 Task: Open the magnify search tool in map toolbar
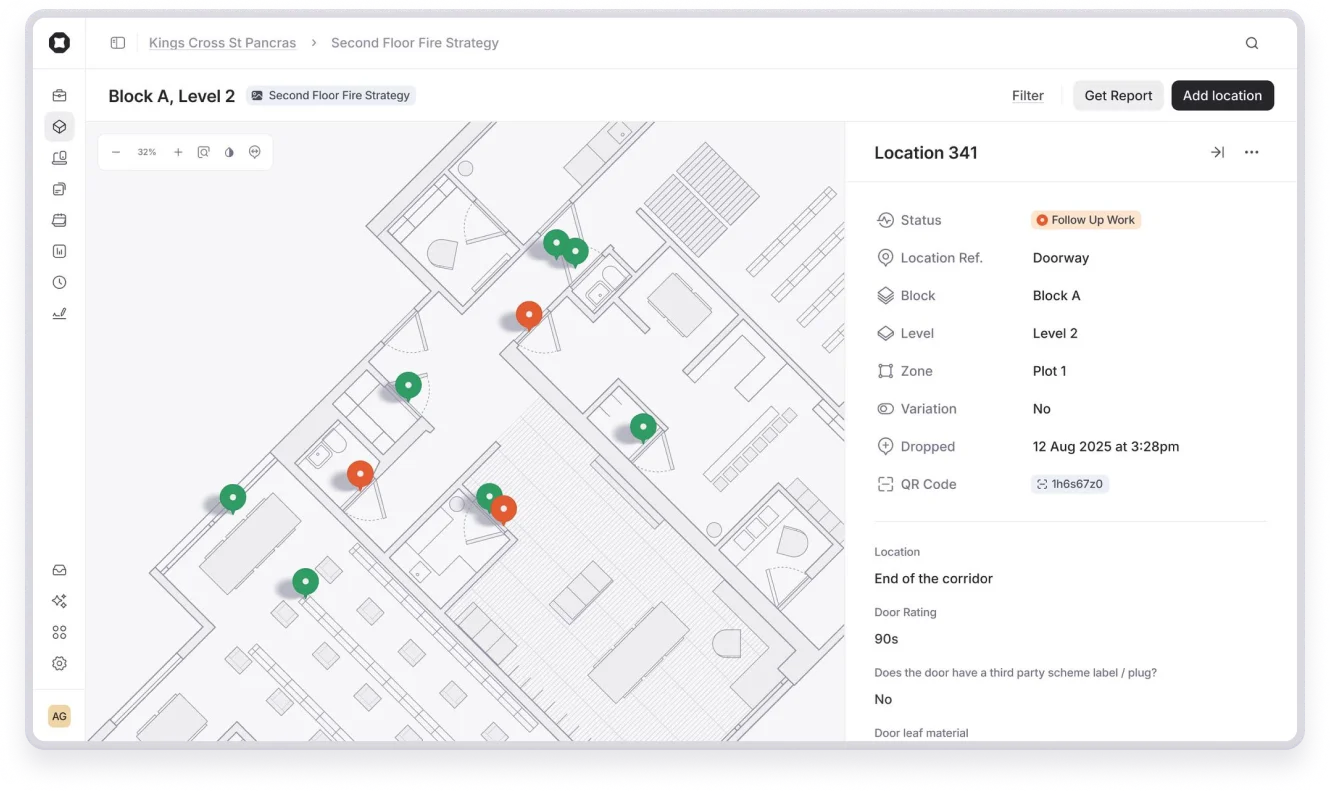[x=203, y=152]
